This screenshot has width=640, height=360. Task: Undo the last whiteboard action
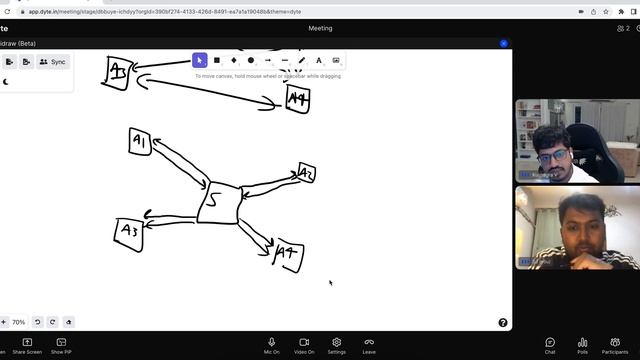[x=38, y=322]
